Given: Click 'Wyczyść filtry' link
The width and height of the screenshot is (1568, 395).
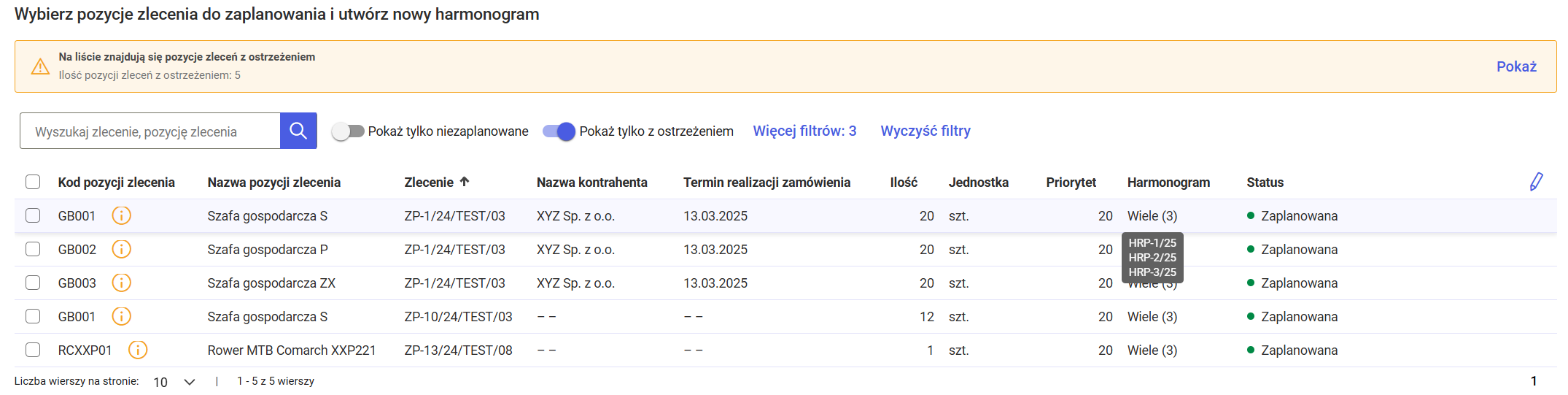Looking at the screenshot, I should (925, 131).
